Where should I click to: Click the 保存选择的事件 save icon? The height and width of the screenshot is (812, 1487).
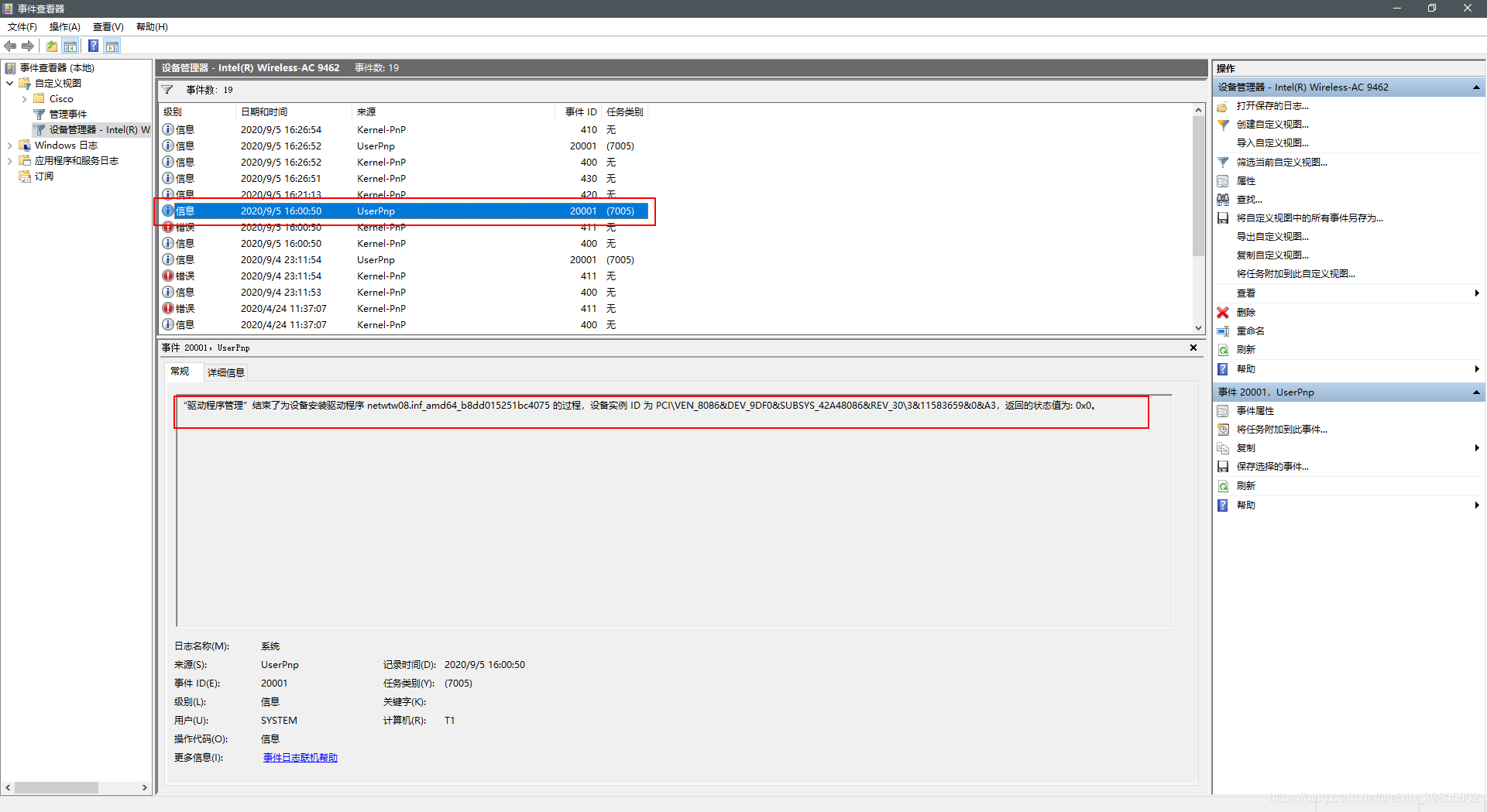pyautogui.click(x=1223, y=467)
